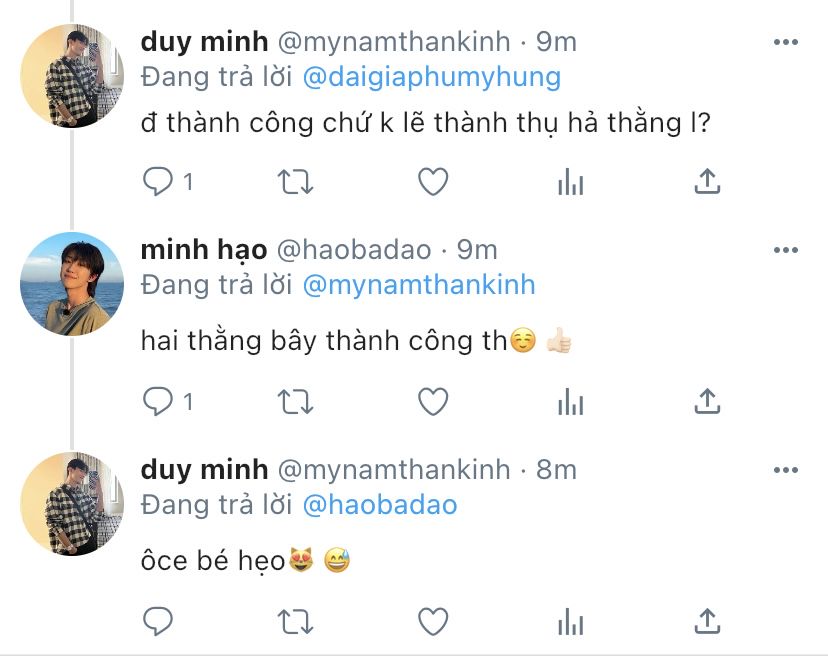Share duy minh's first tweet

tap(707, 181)
